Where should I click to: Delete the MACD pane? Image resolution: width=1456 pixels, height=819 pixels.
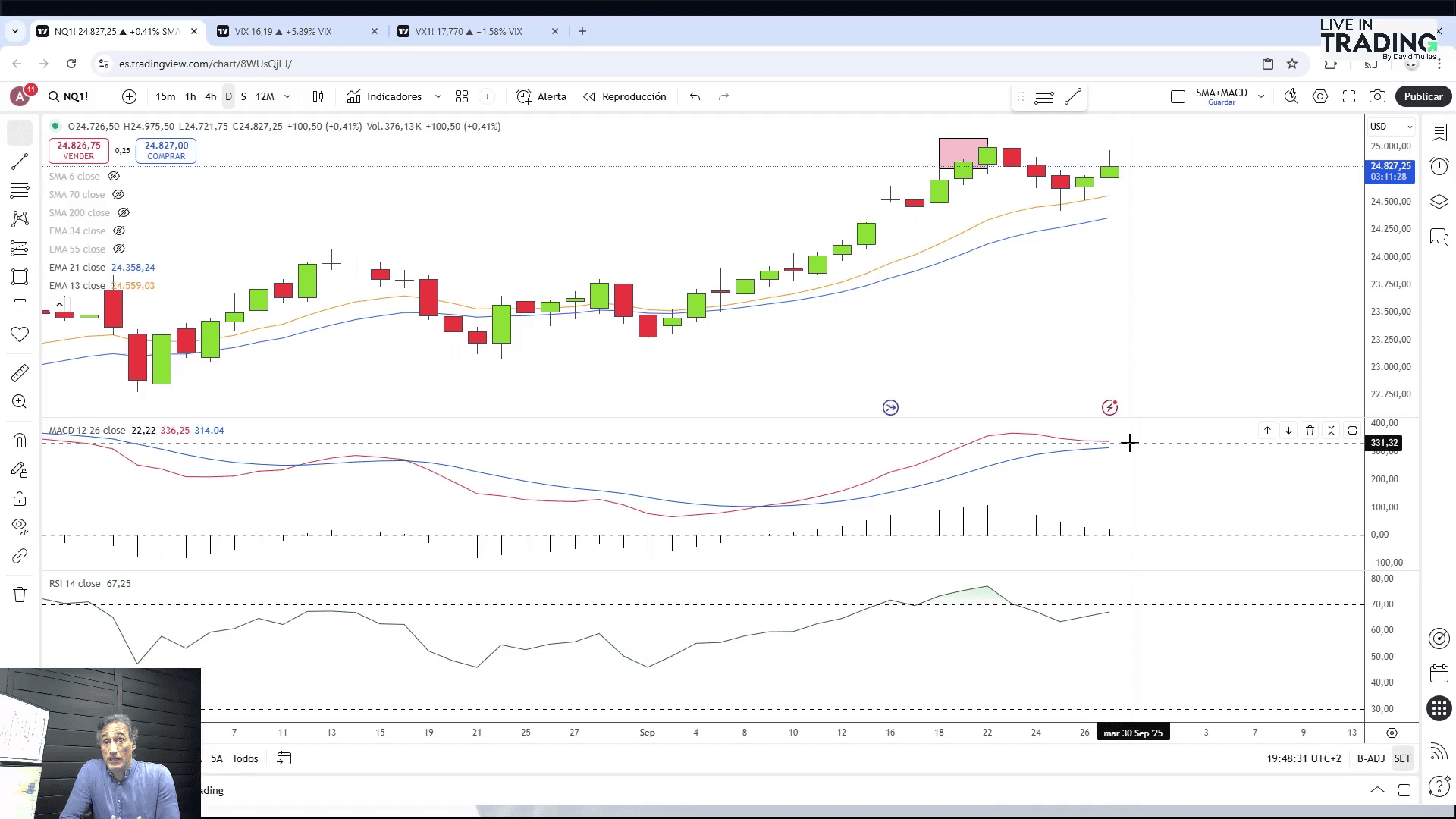[x=1310, y=430]
